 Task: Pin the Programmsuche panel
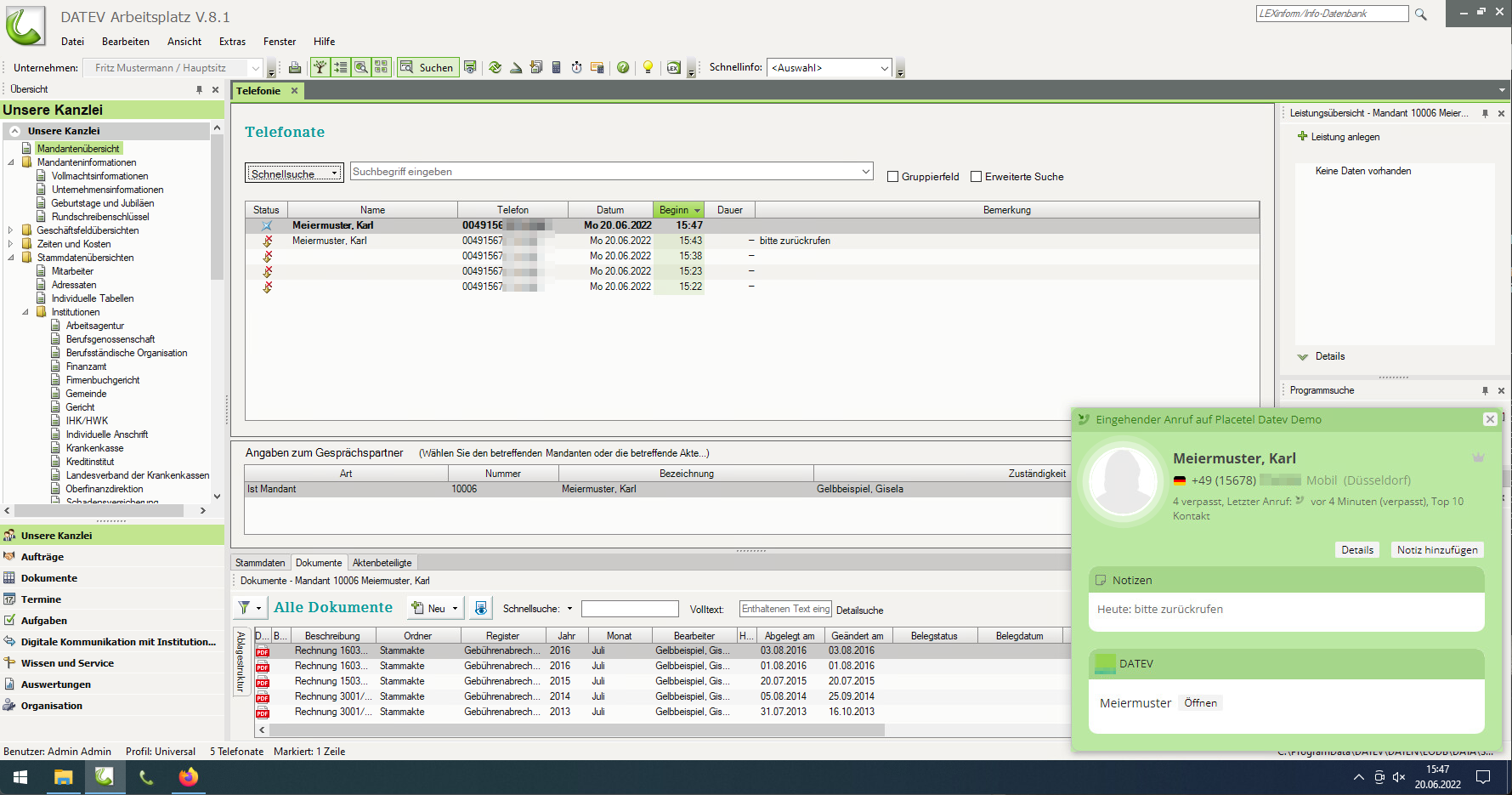[1485, 390]
